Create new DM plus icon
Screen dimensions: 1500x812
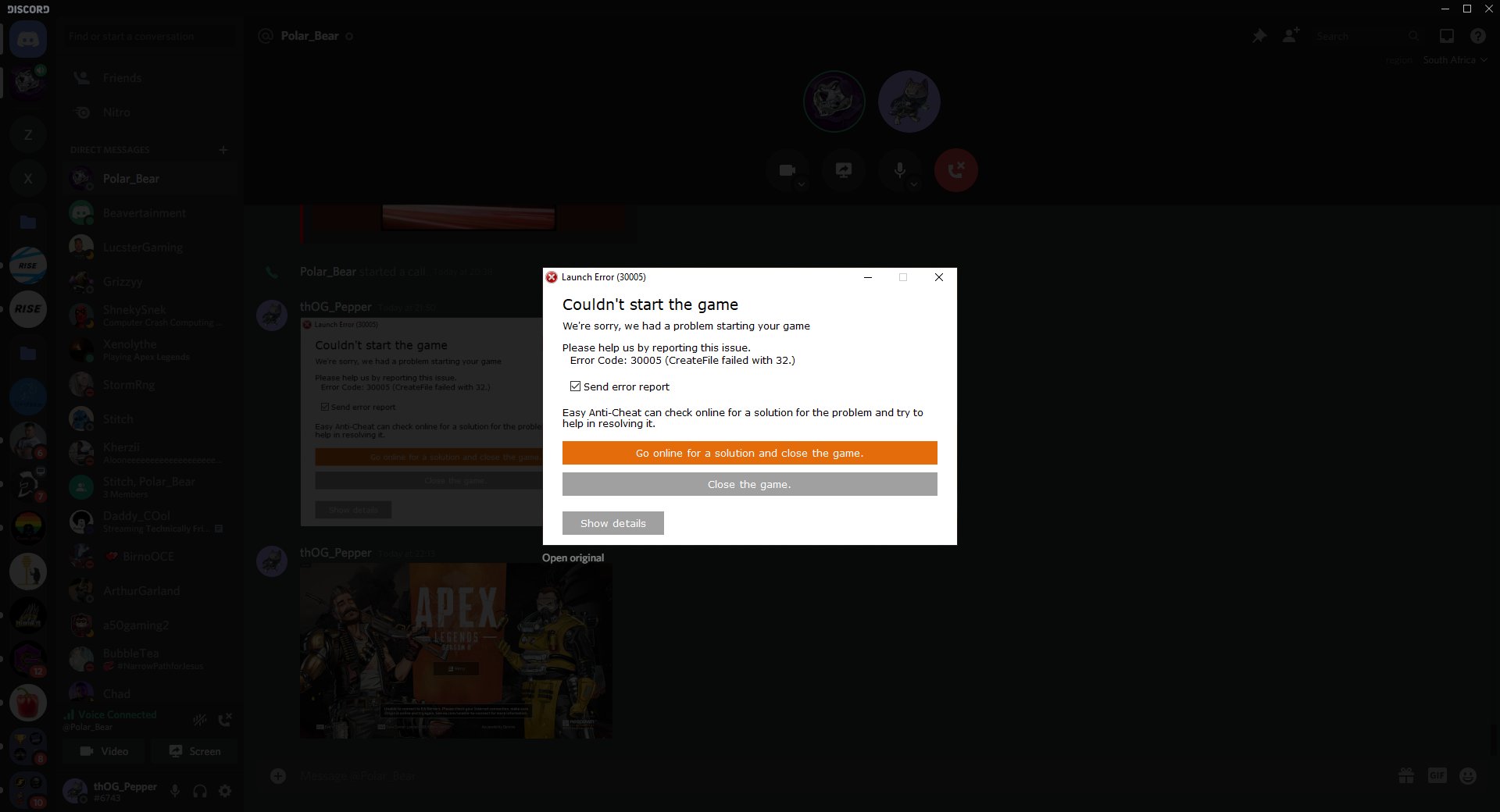[x=223, y=149]
